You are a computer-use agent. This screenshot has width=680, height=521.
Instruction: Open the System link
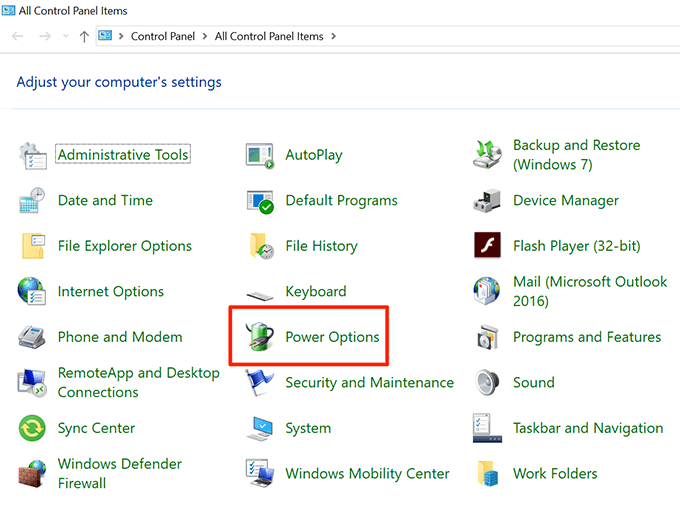click(x=308, y=428)
